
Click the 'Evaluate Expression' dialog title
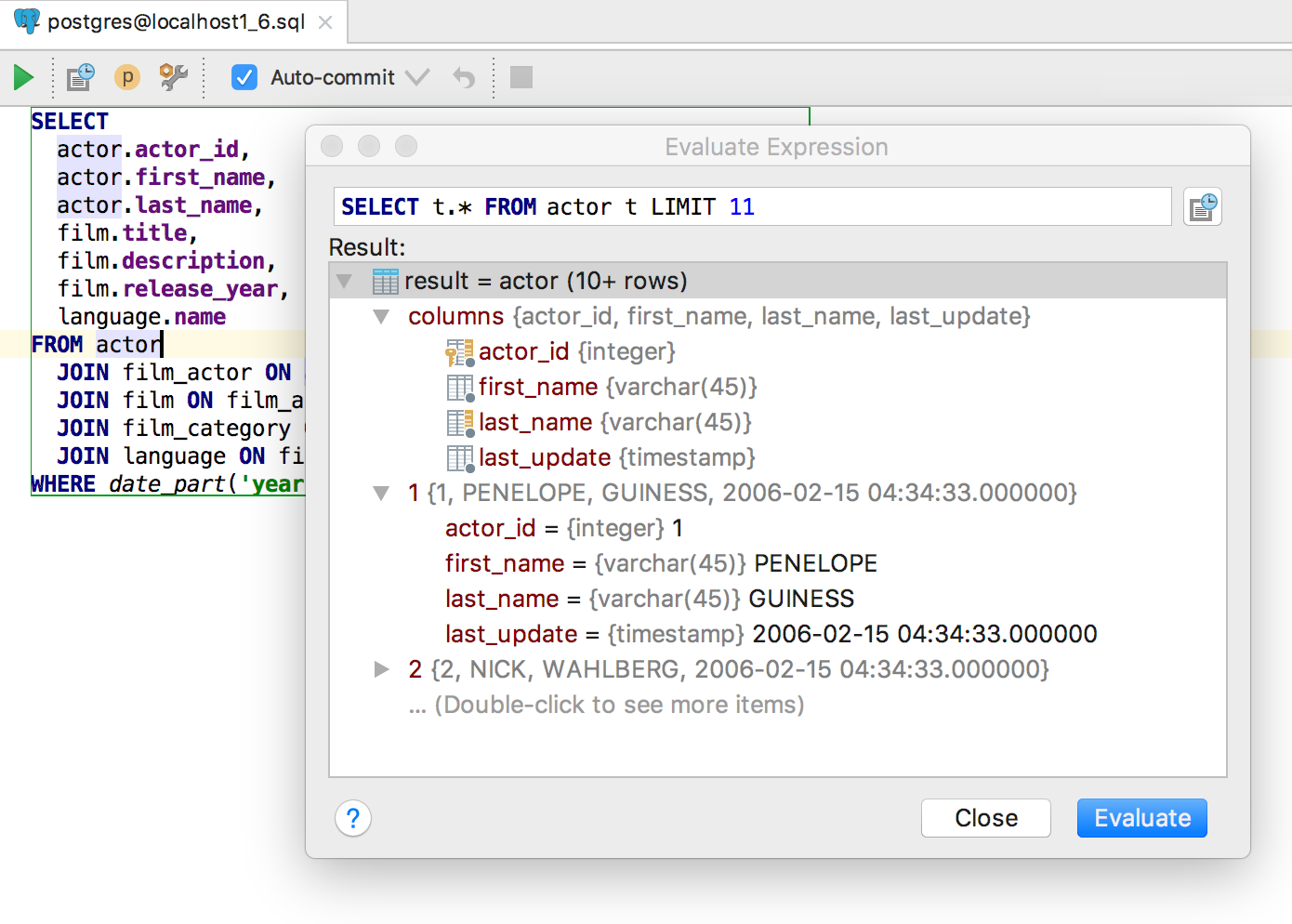click(776, 147)
